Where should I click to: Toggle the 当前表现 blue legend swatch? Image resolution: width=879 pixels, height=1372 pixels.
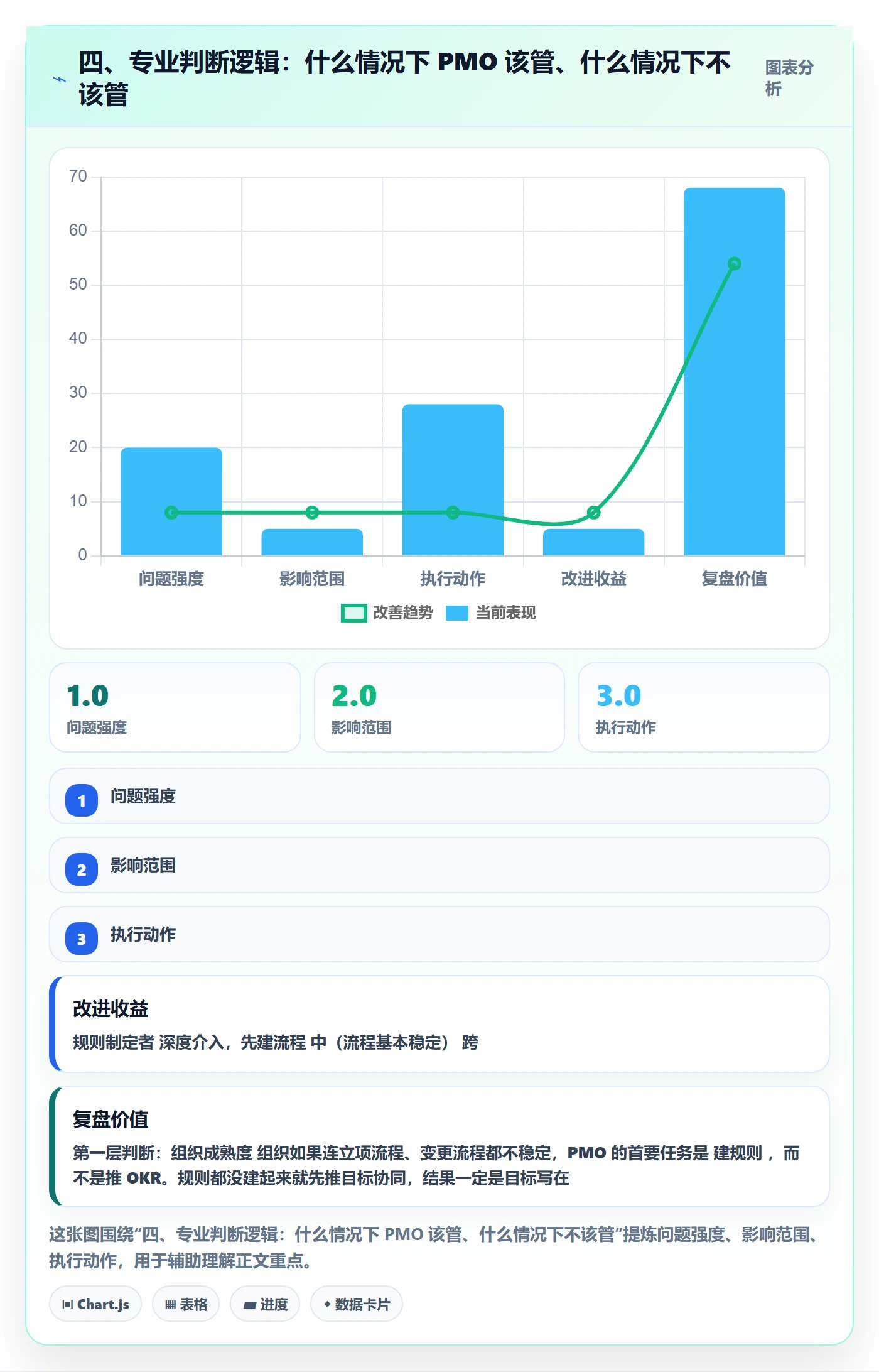click(457, 613)
